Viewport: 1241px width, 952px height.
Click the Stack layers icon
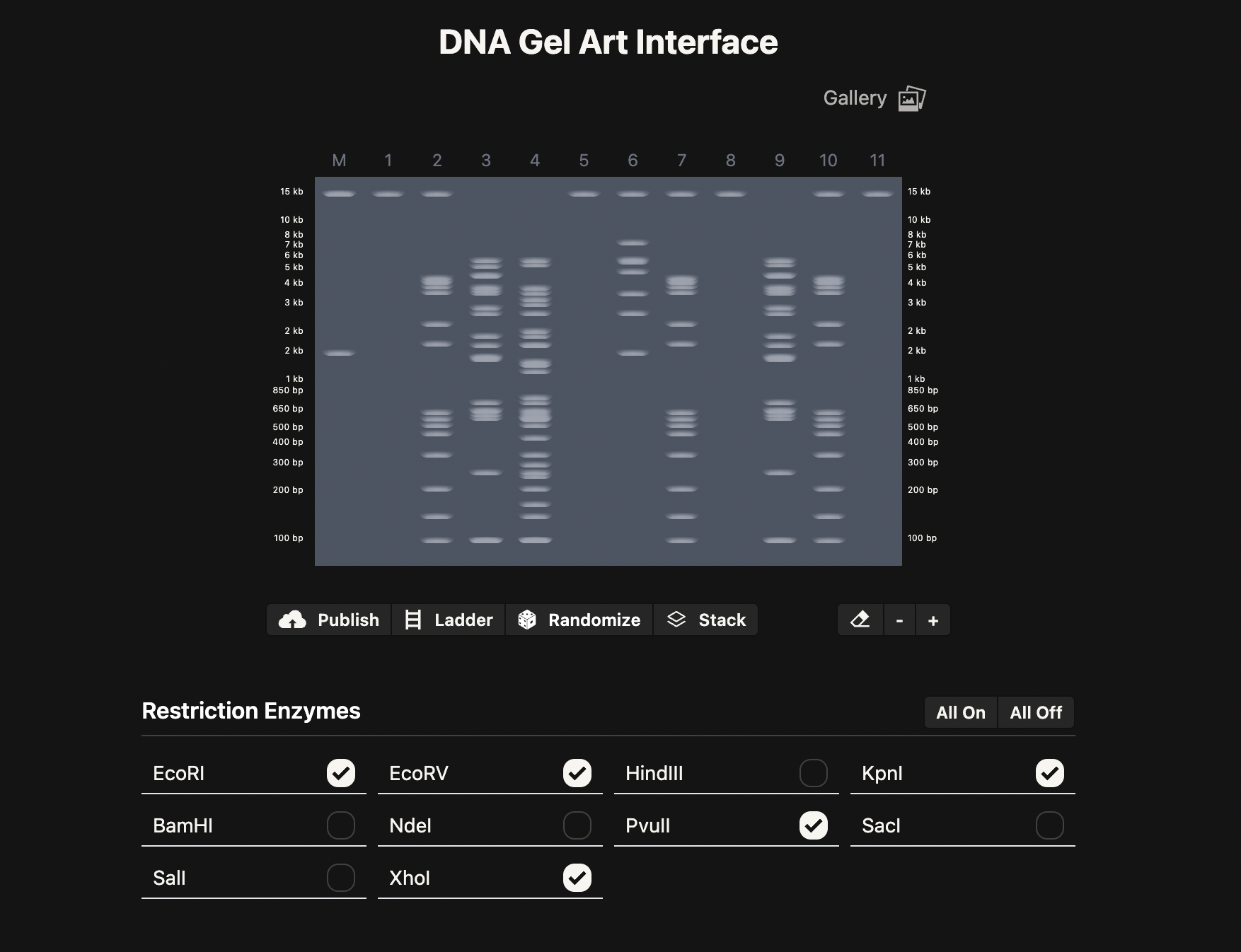[676, 620]
